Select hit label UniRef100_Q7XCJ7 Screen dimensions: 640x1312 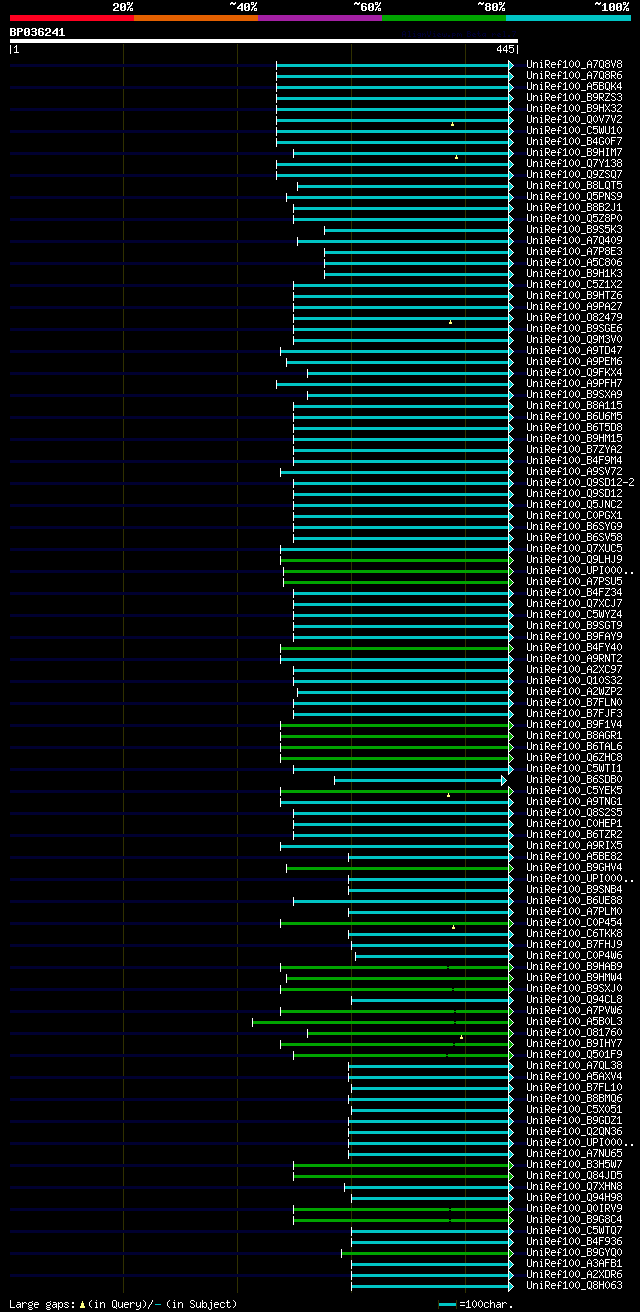(574, 604)
